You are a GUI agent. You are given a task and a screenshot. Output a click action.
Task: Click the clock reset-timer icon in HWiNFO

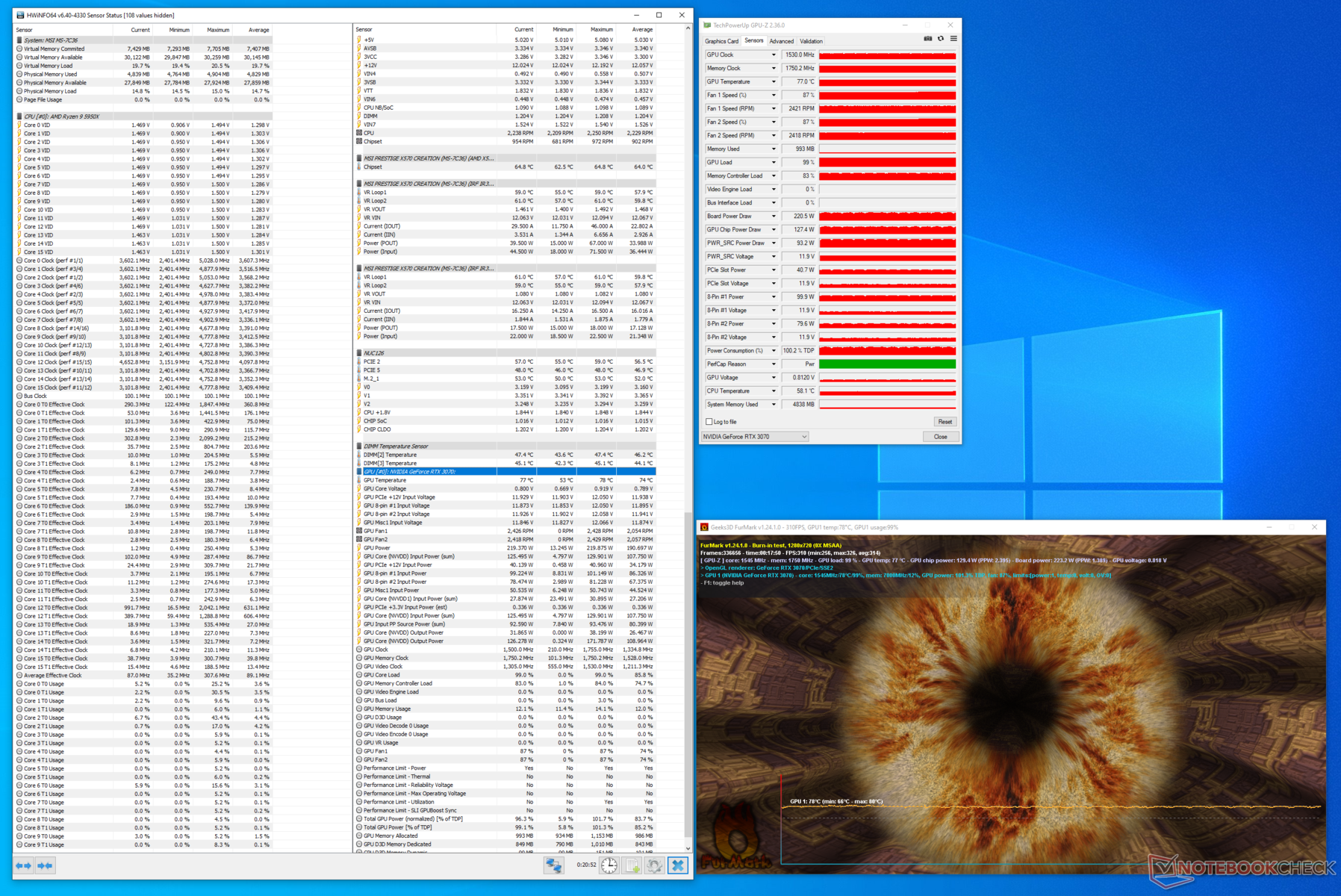point(609,865)
